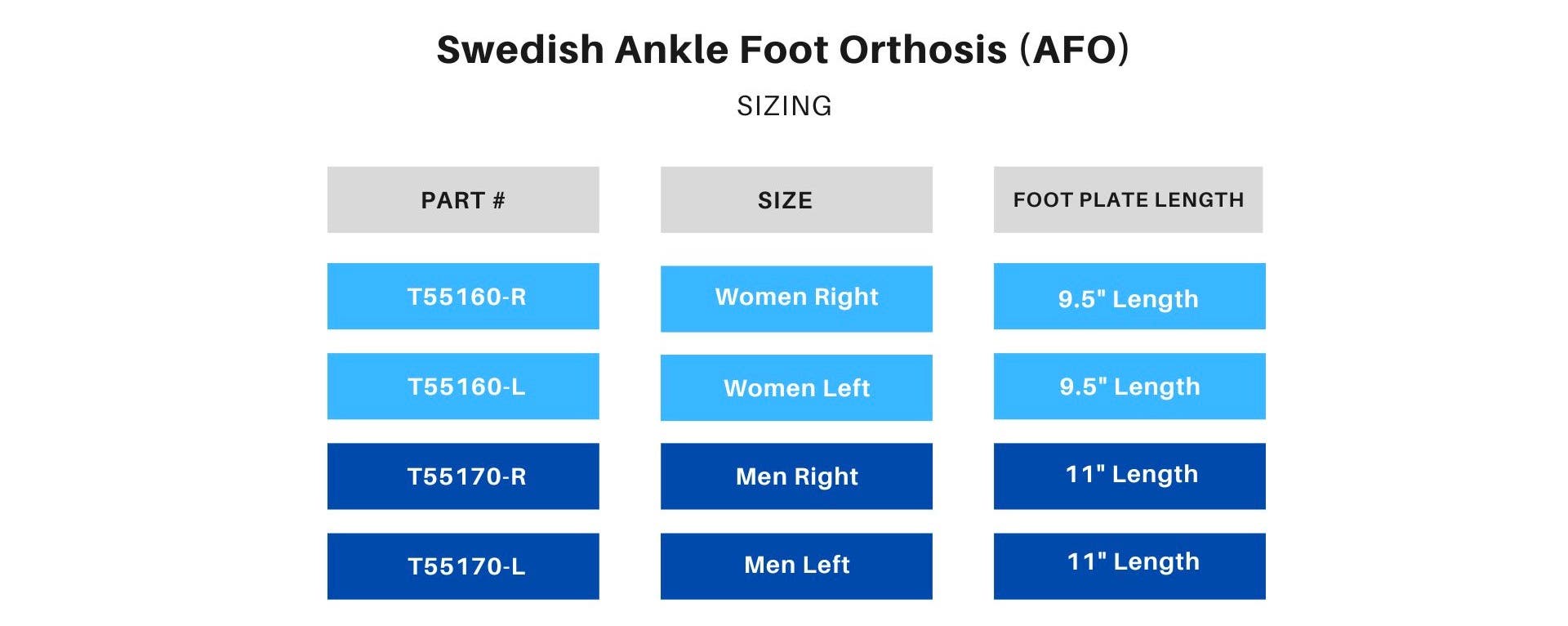Viewport: 1568px width, 626px height.
Task: Click 9.5" Length for Women Right row
Action: pyautogui.click(x=1129, y=296)
